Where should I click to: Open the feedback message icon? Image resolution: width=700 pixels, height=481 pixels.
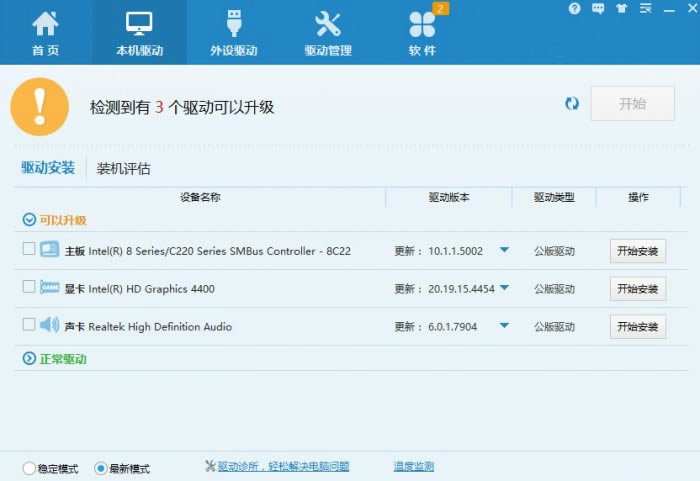[598, 8]
